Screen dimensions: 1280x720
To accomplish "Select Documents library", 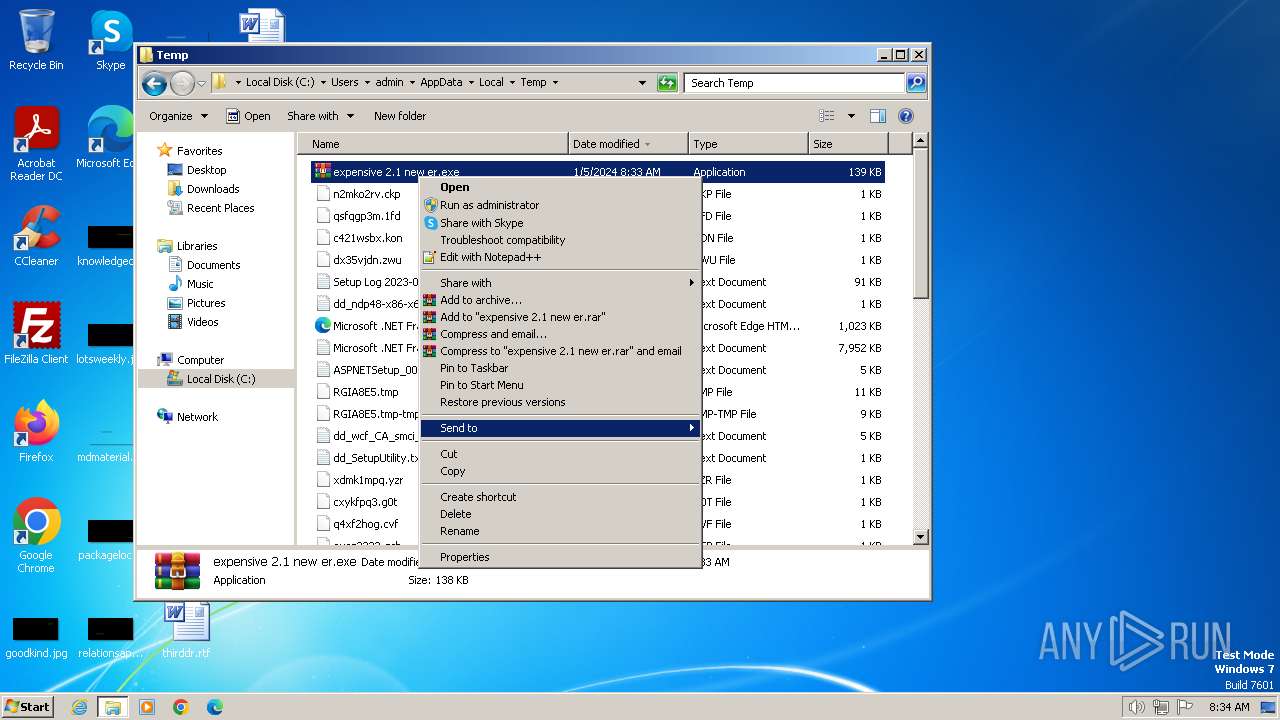I will 214,265.
